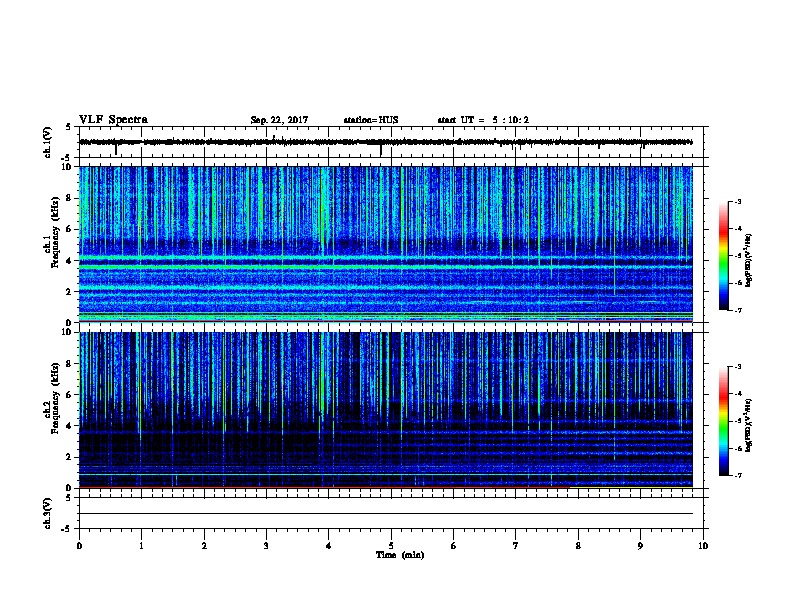Screen dimensions: 792x612
Task: Click the ch.1 waveform trace panel
Action: (x=391, y=142)
